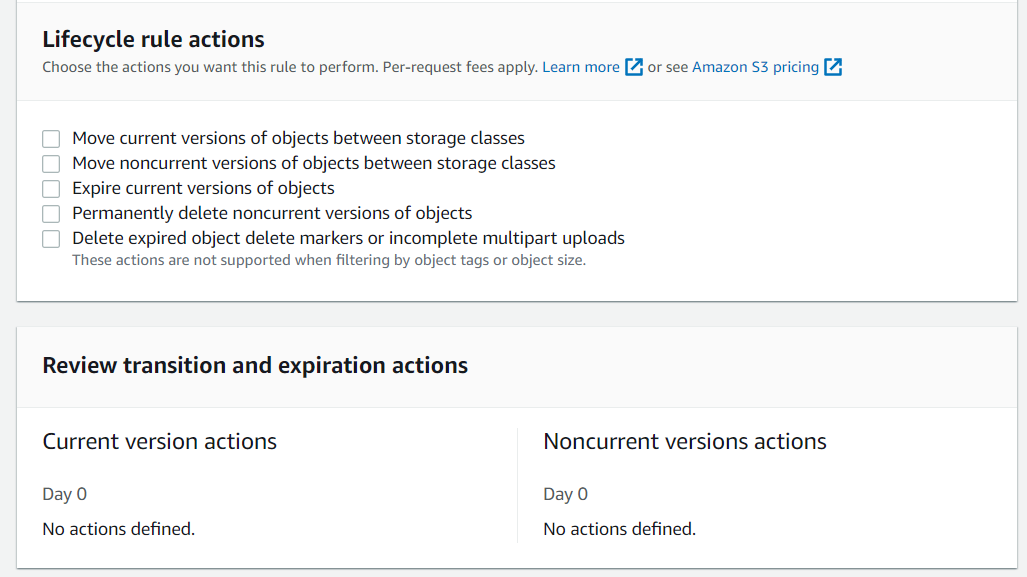Select Permanently delete noncurrent versions checkbox
Viewport: 1027px width, 577px height.
[51, 214]
